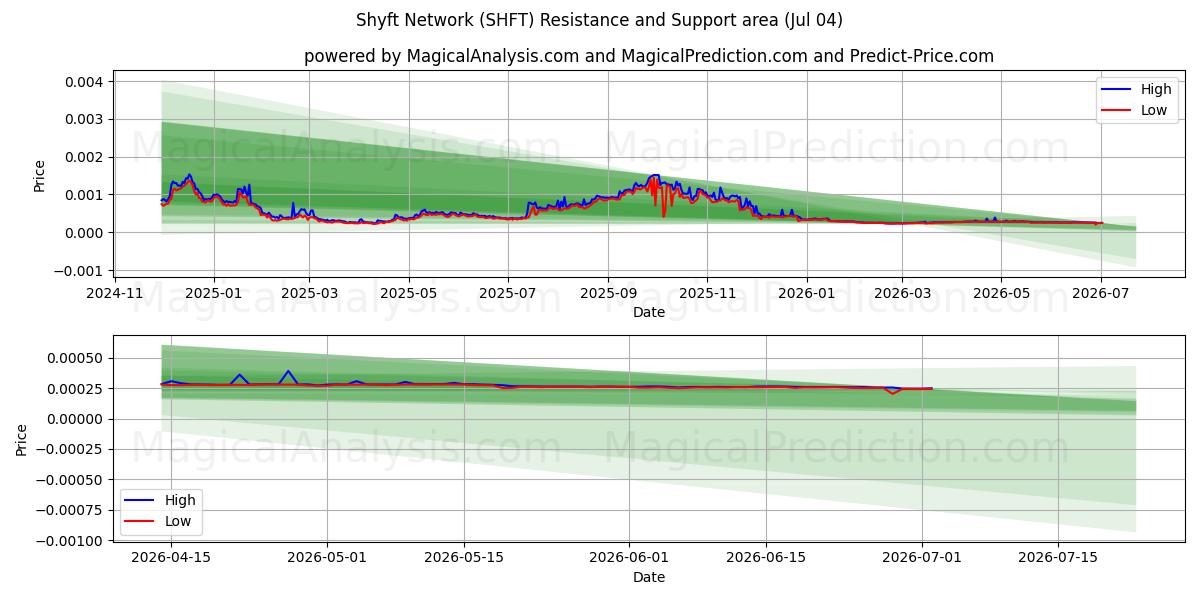
Task: Click the '2025-07' label on the top x-axis
Action: pyautogui.click(x=507, y=293)
